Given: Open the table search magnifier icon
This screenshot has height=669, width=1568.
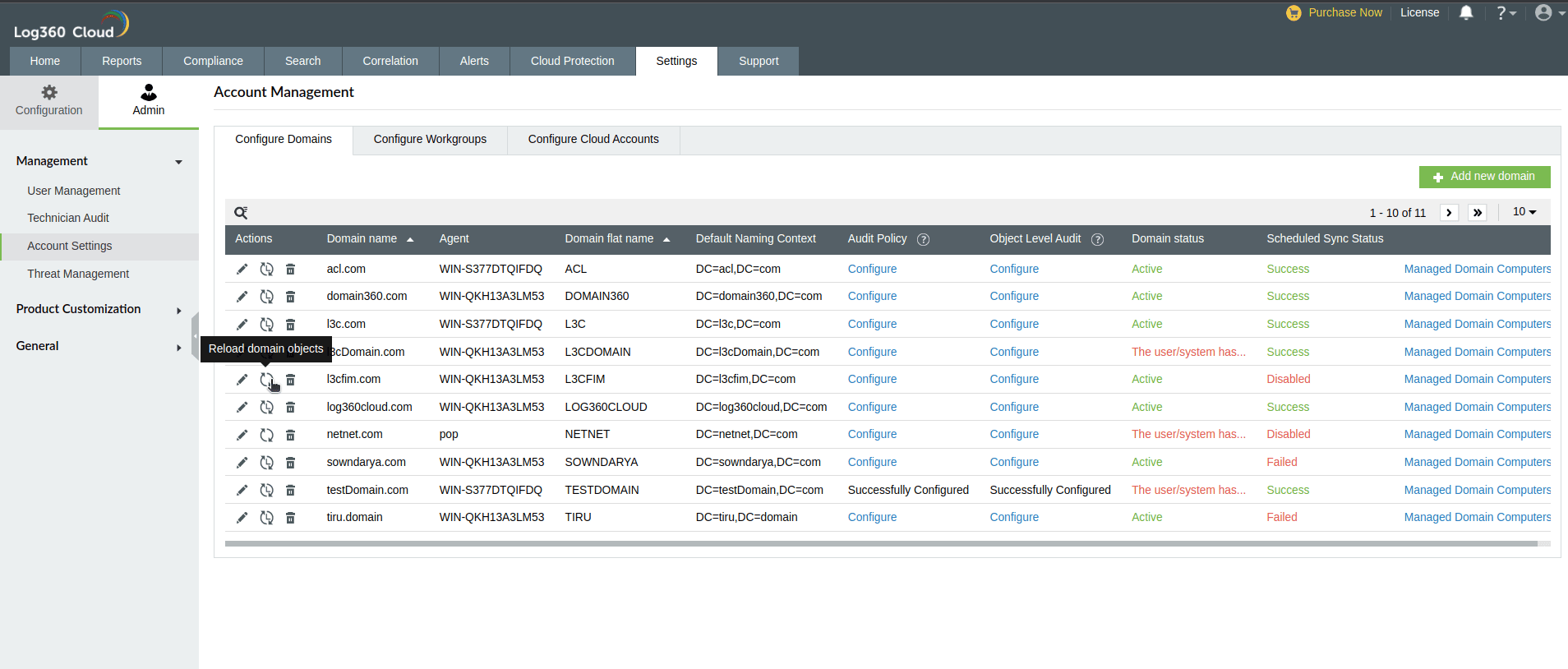Looking at the screenshot, I should pyautogui.click(x=241, y=213).
